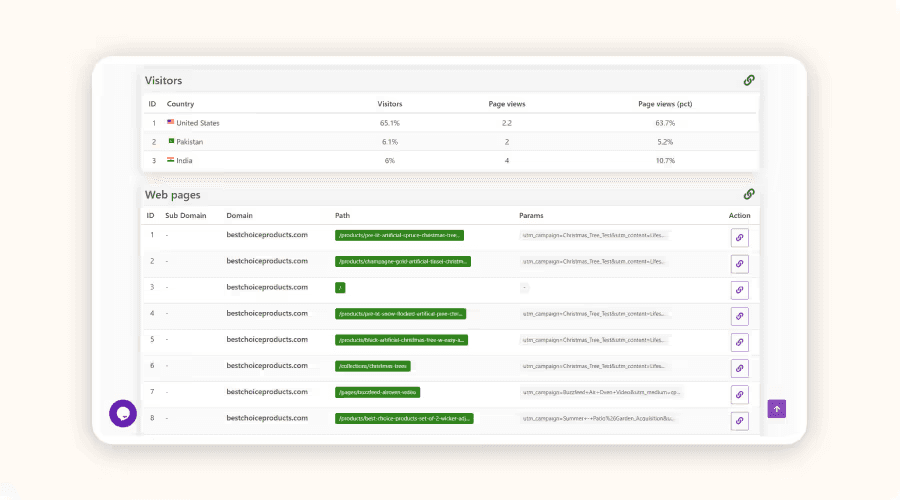The image size is (900, 500).
Task: Open action link for row 4 snow-flocked page
Action: point(739,316)
